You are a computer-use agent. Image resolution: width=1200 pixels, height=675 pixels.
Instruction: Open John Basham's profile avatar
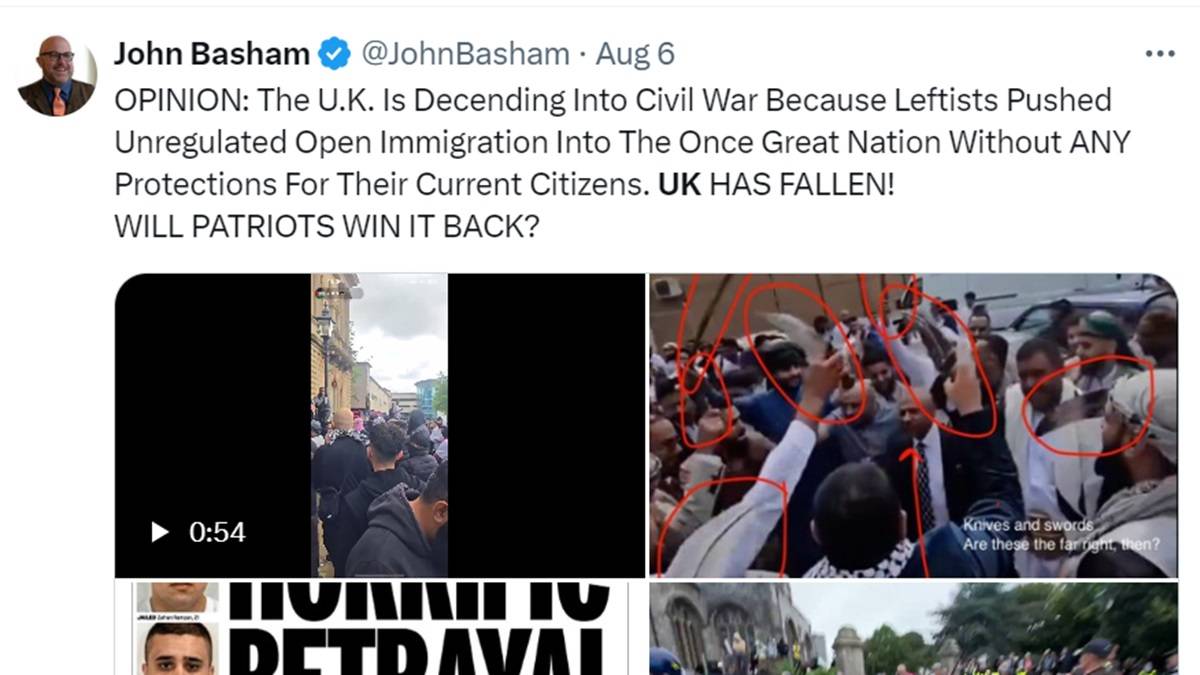[56, 76]
